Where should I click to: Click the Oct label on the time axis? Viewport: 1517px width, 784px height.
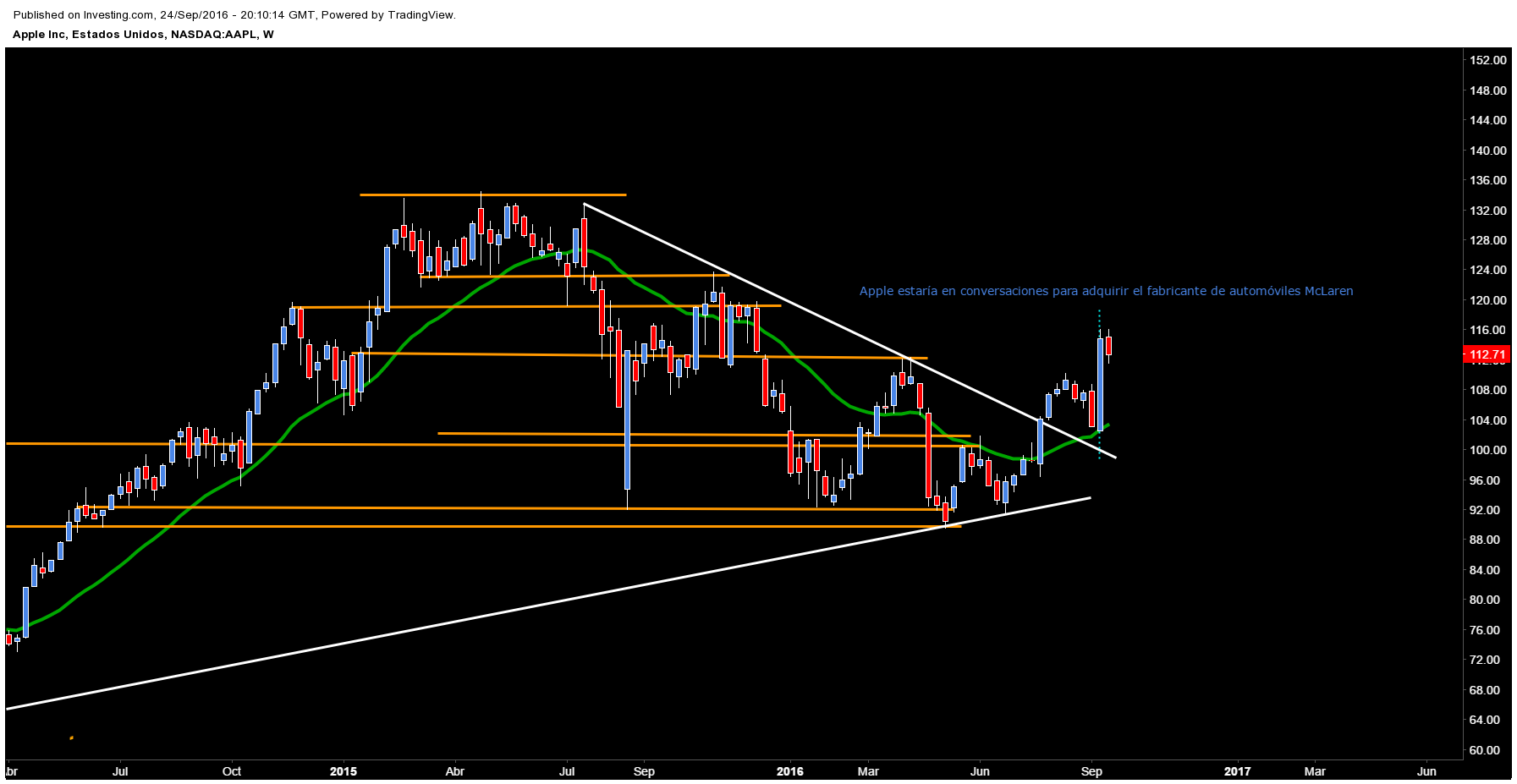click(x=232, y=771)
